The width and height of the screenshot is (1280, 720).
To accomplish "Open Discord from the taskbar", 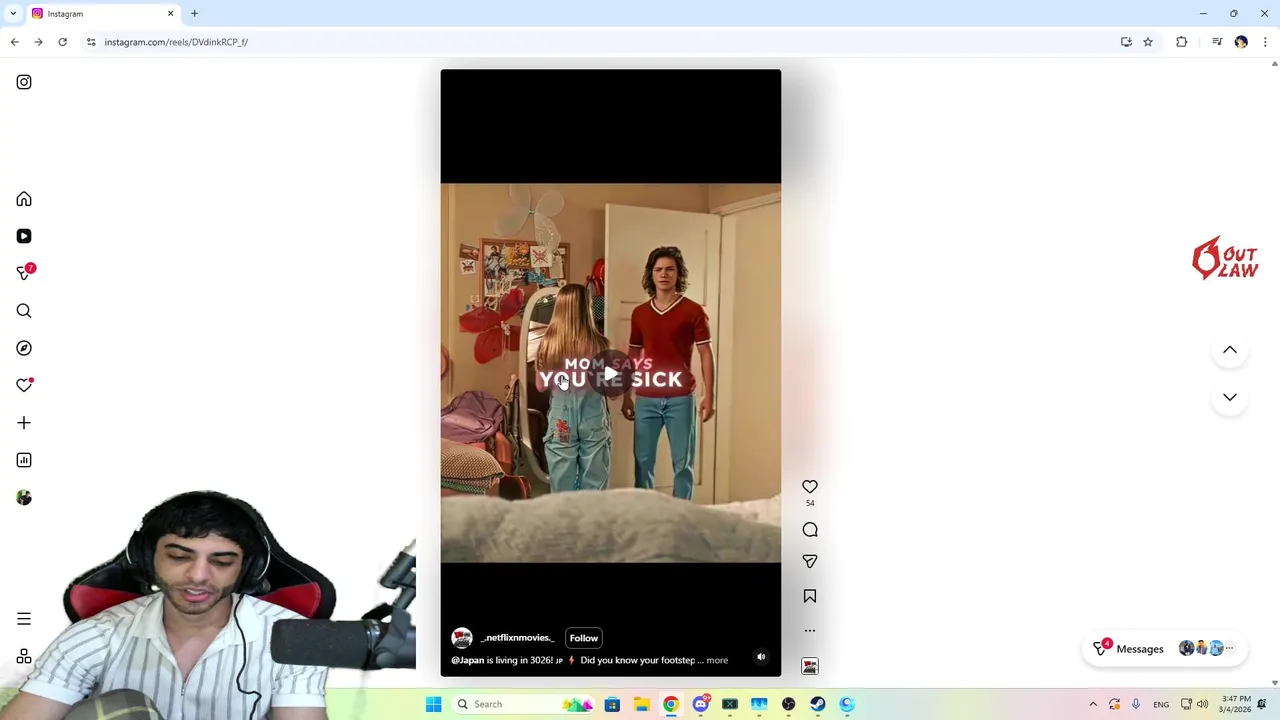I will pyautogui.click(x=700, y=704).
